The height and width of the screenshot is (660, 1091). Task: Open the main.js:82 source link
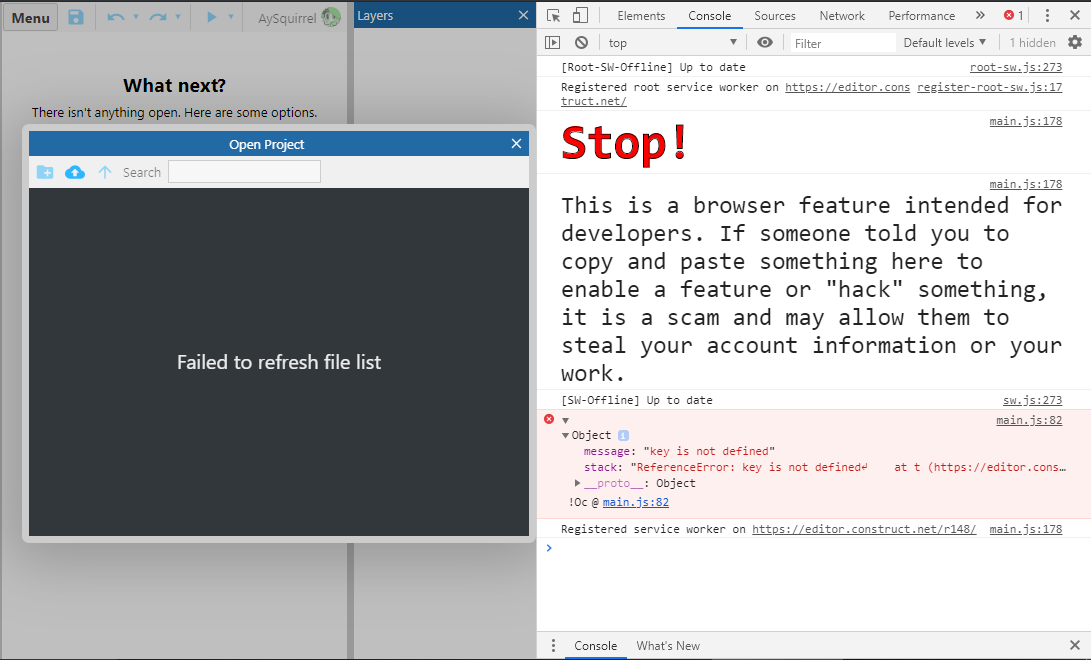(1029, 420)
